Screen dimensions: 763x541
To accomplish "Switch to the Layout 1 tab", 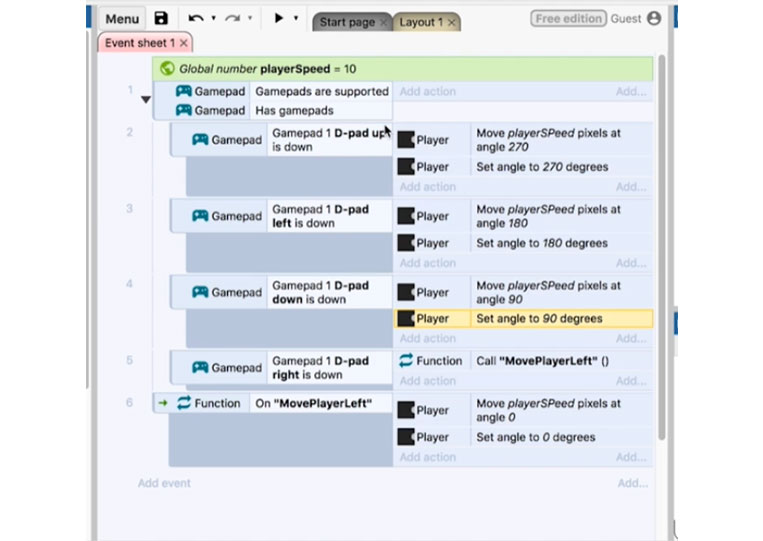I will (421, 22).
